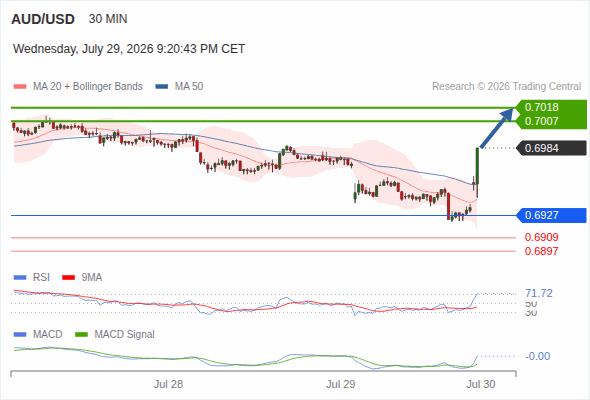
Task: Click the MA 50 blue legend swatch
Action: [162, 87]
